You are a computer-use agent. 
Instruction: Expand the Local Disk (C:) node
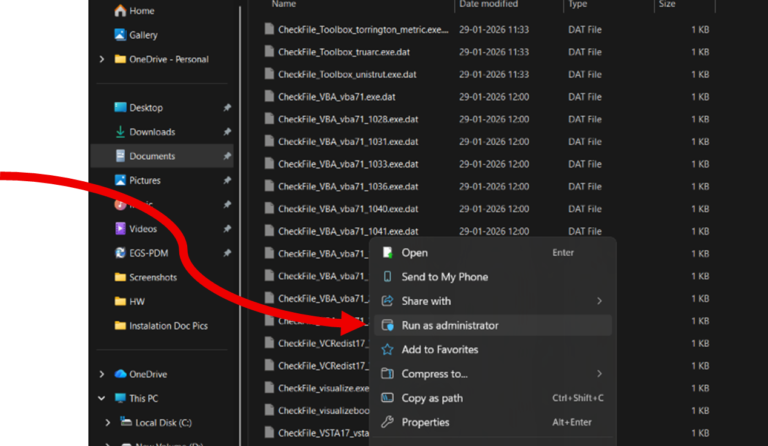pos(108,423)
